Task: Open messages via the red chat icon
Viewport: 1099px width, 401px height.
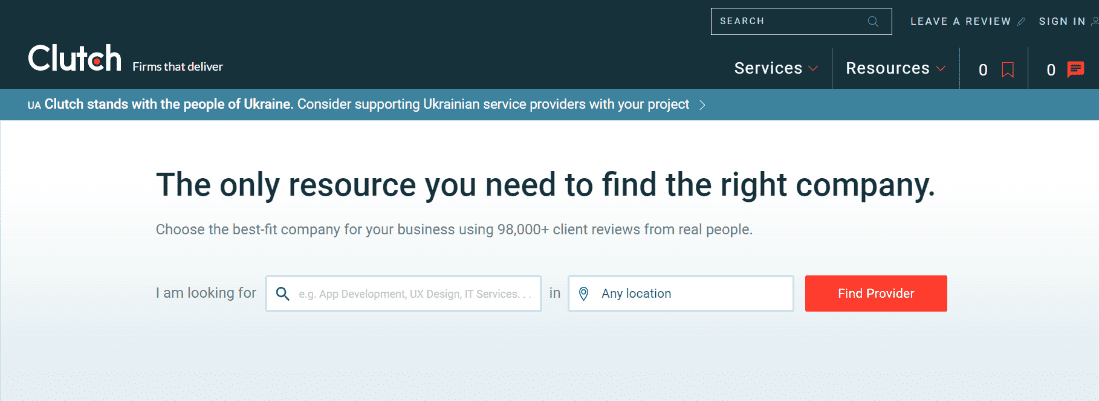Action: [1076, 69]
